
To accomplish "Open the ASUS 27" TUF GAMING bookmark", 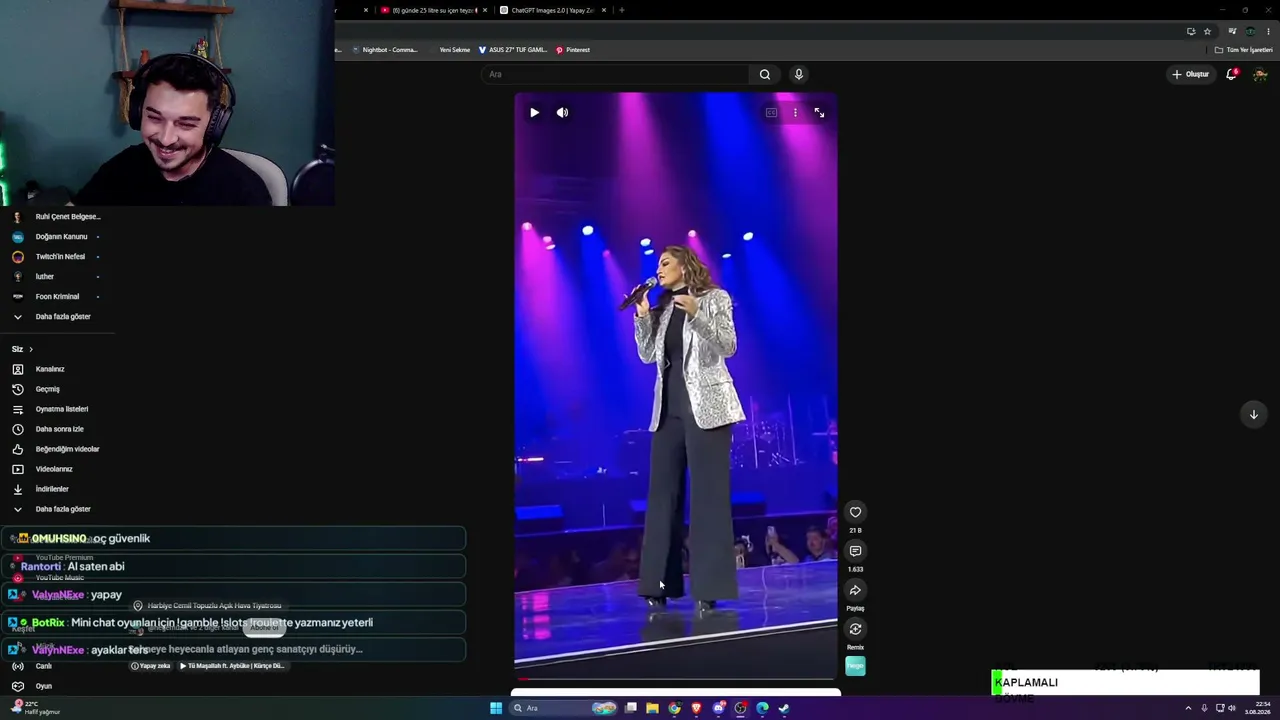I will [x=513, y=50].
